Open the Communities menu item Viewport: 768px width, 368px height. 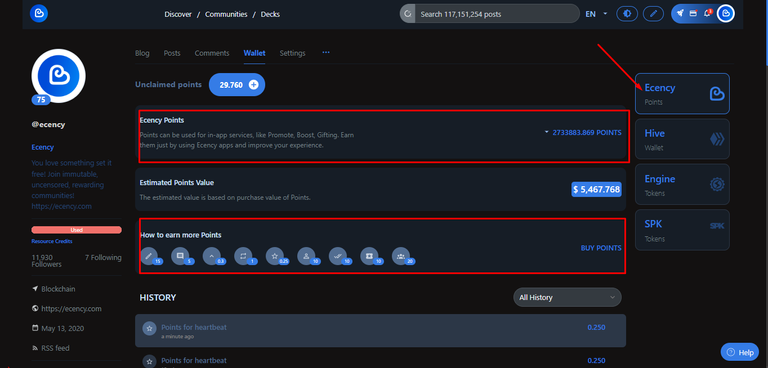(x=226, y=14)
